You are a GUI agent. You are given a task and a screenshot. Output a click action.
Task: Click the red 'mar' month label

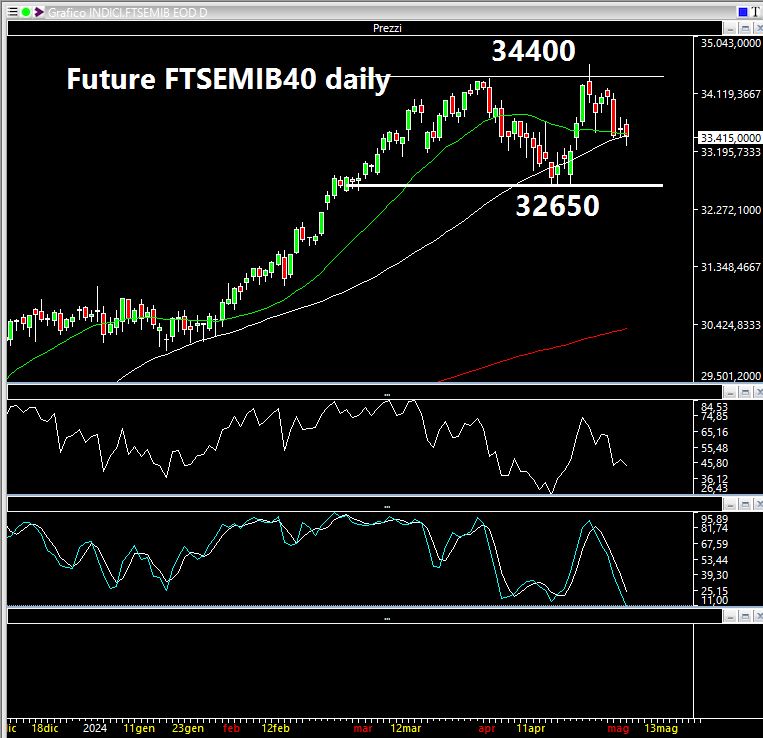(x=363, y=728)
